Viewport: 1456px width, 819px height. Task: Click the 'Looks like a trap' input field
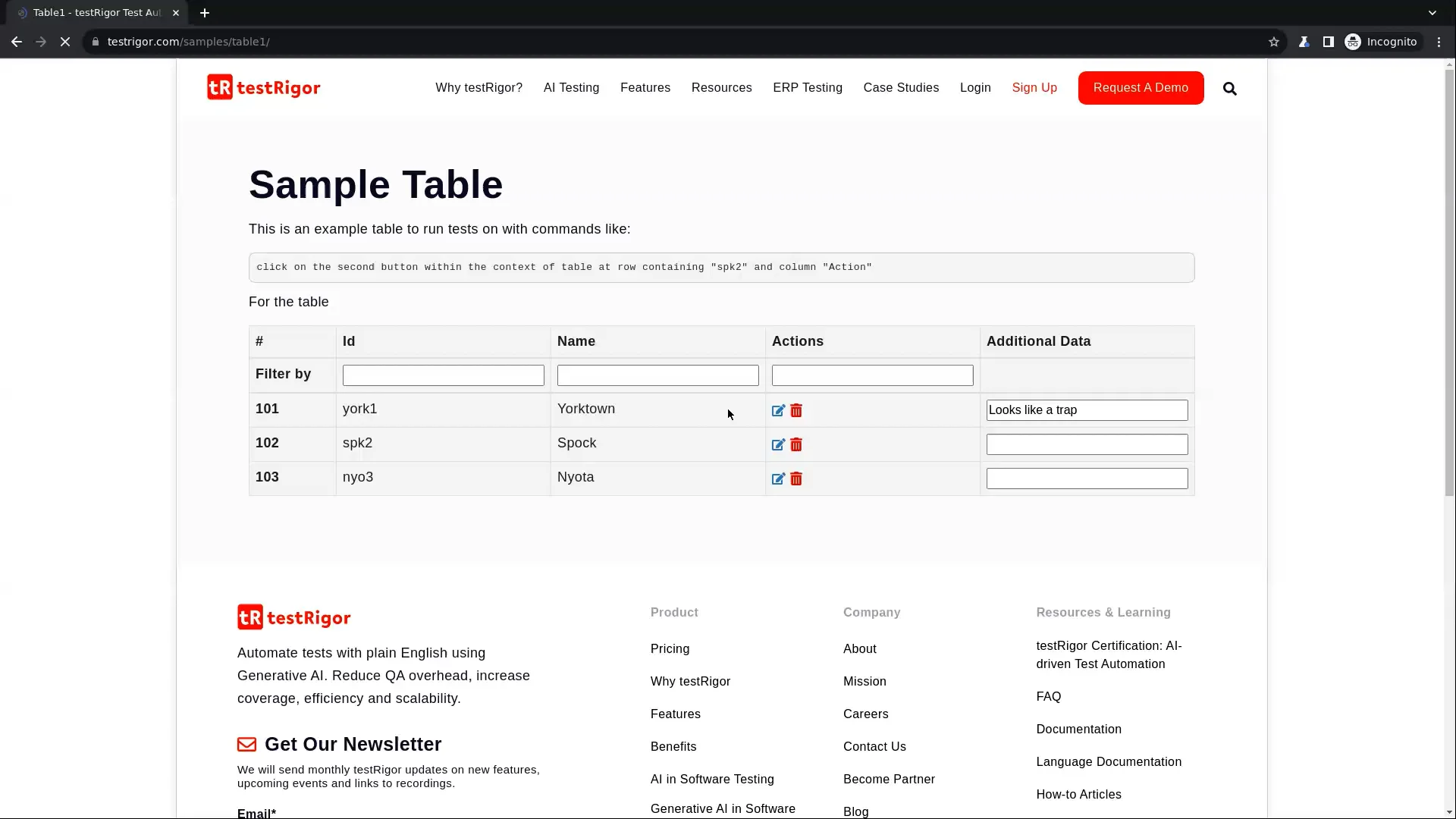pos(1086,409)
